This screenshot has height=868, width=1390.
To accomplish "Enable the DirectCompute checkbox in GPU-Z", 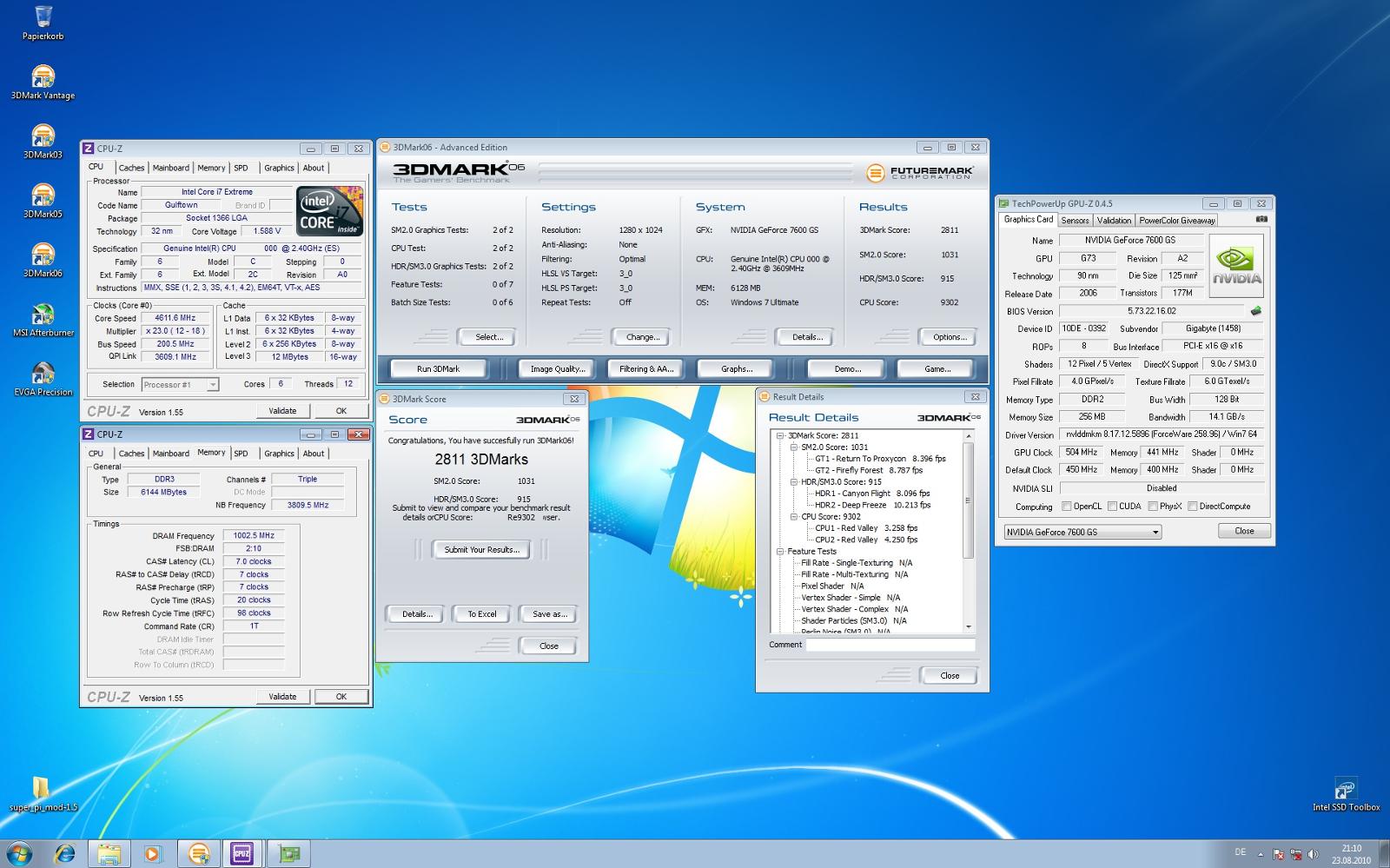I will pyautogui.click(x=1192, y=506).
